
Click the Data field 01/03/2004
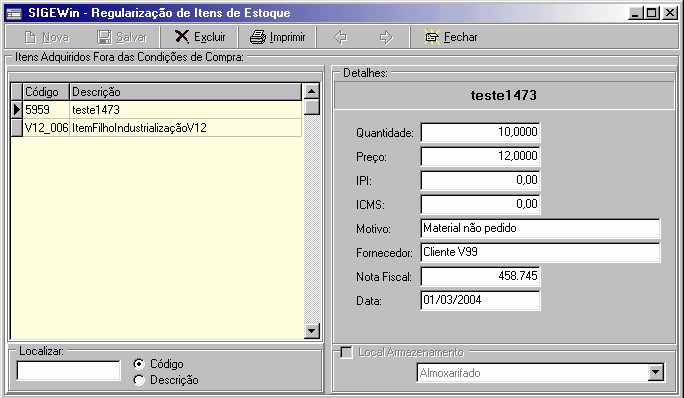(480, 300)
